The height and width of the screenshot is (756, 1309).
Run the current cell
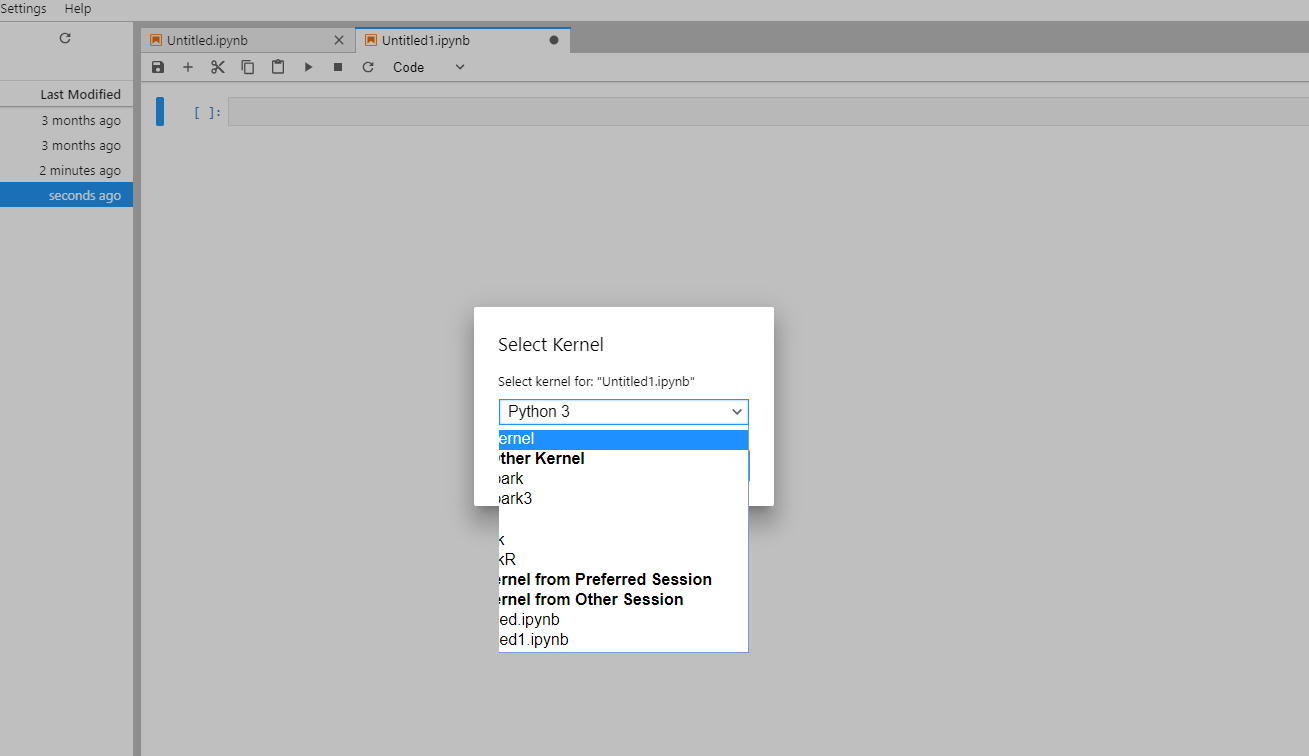pos(308,67)
